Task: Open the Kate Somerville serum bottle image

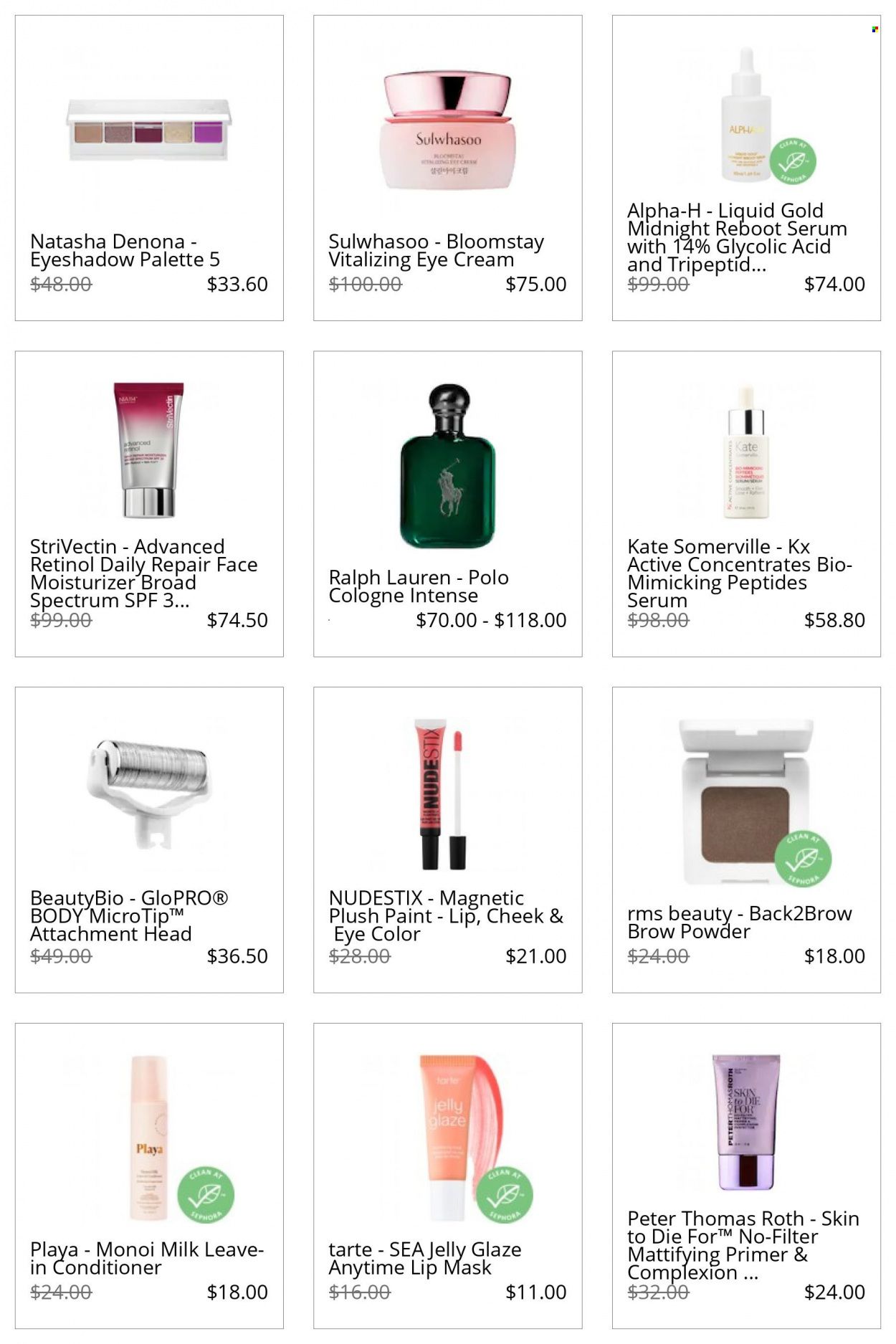Action: [x=745, y=452]
